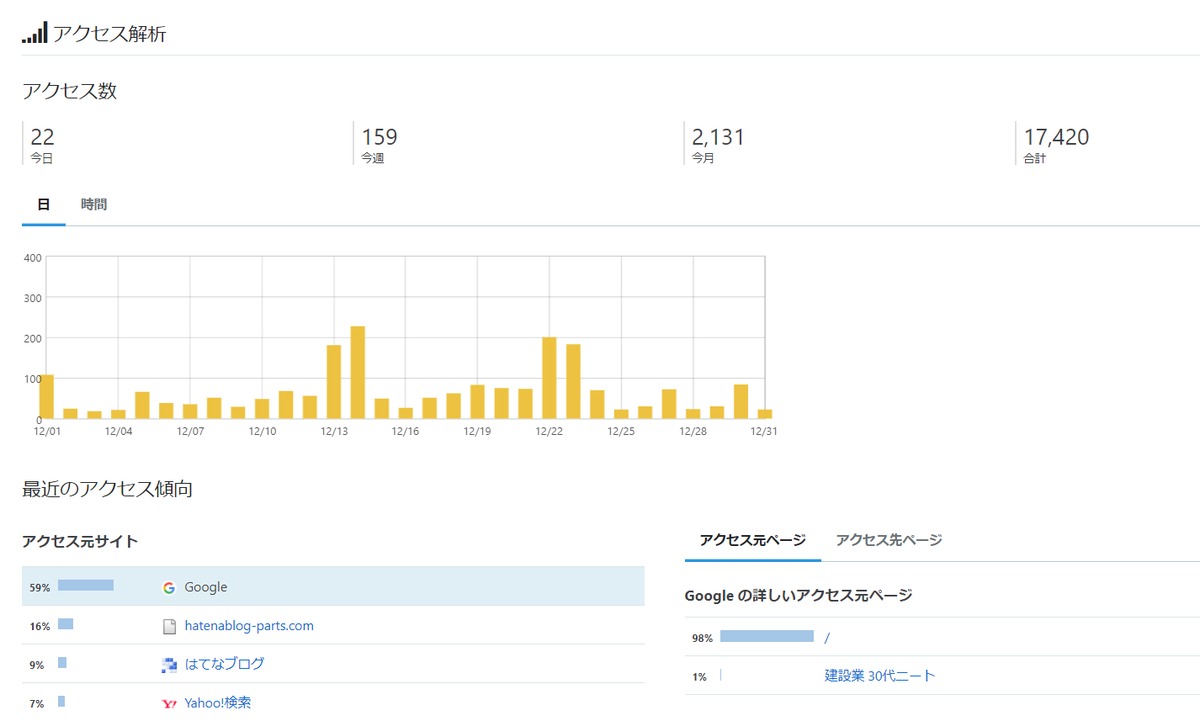Open the Yahoo!検索 source link

pyautogui.click(x=218, y=703)
